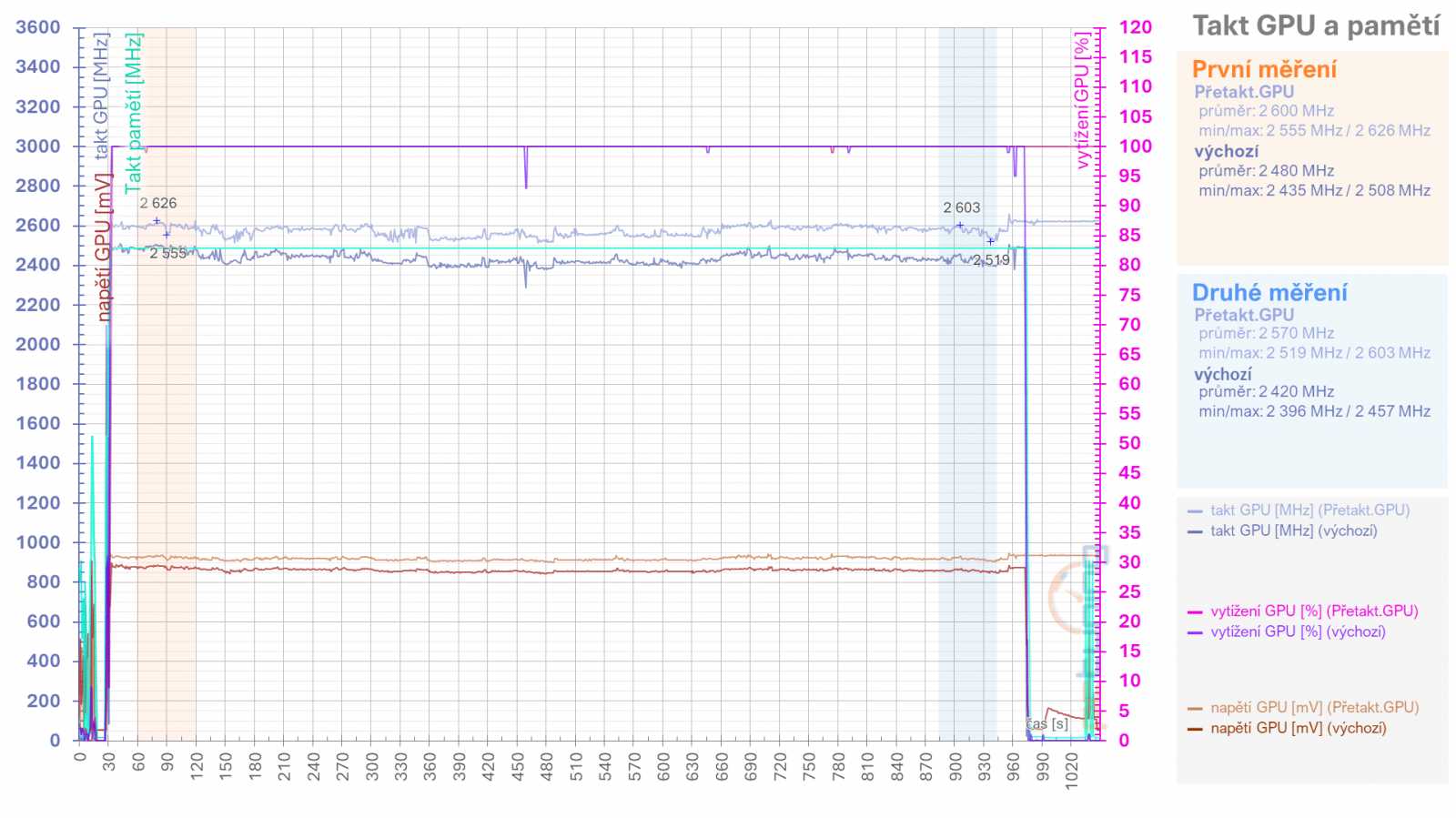Click the '2 626' peak data label

158,204
